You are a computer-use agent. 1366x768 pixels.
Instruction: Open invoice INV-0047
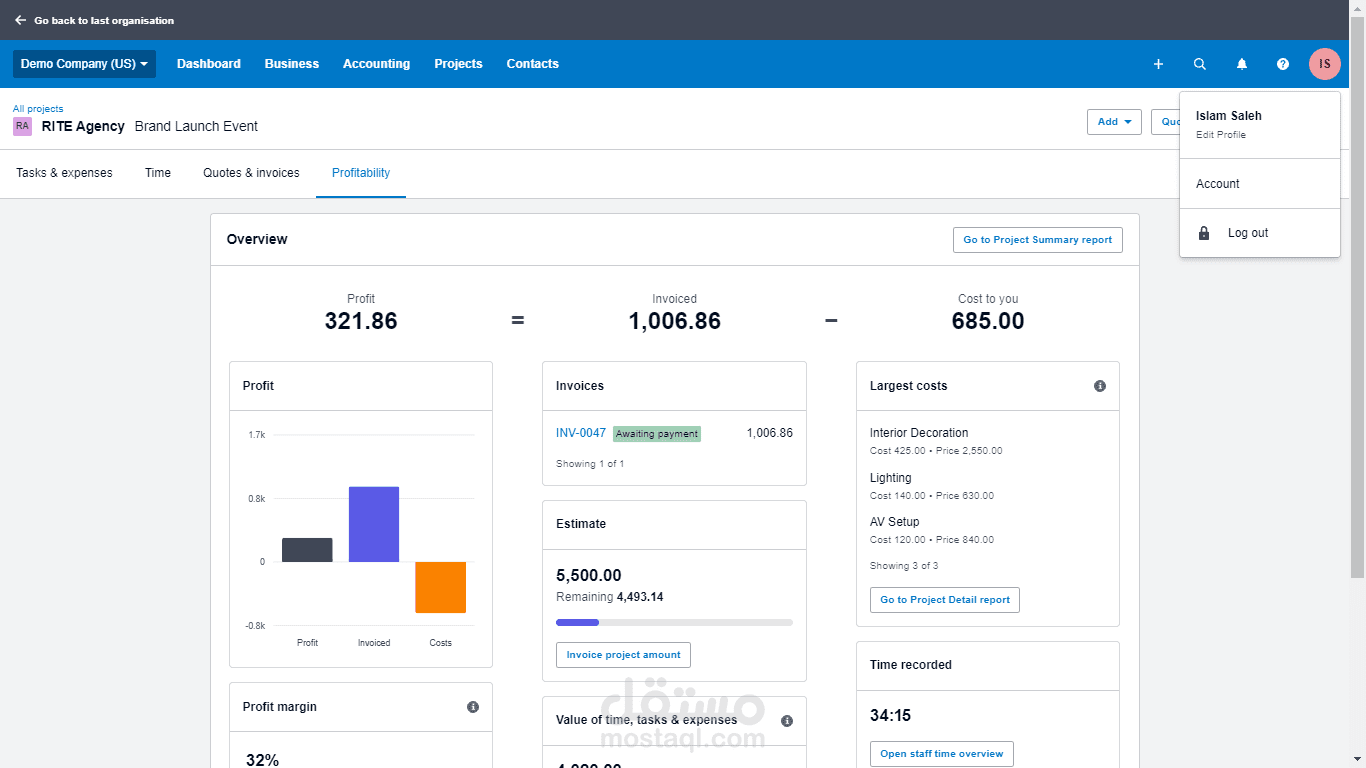580,433
